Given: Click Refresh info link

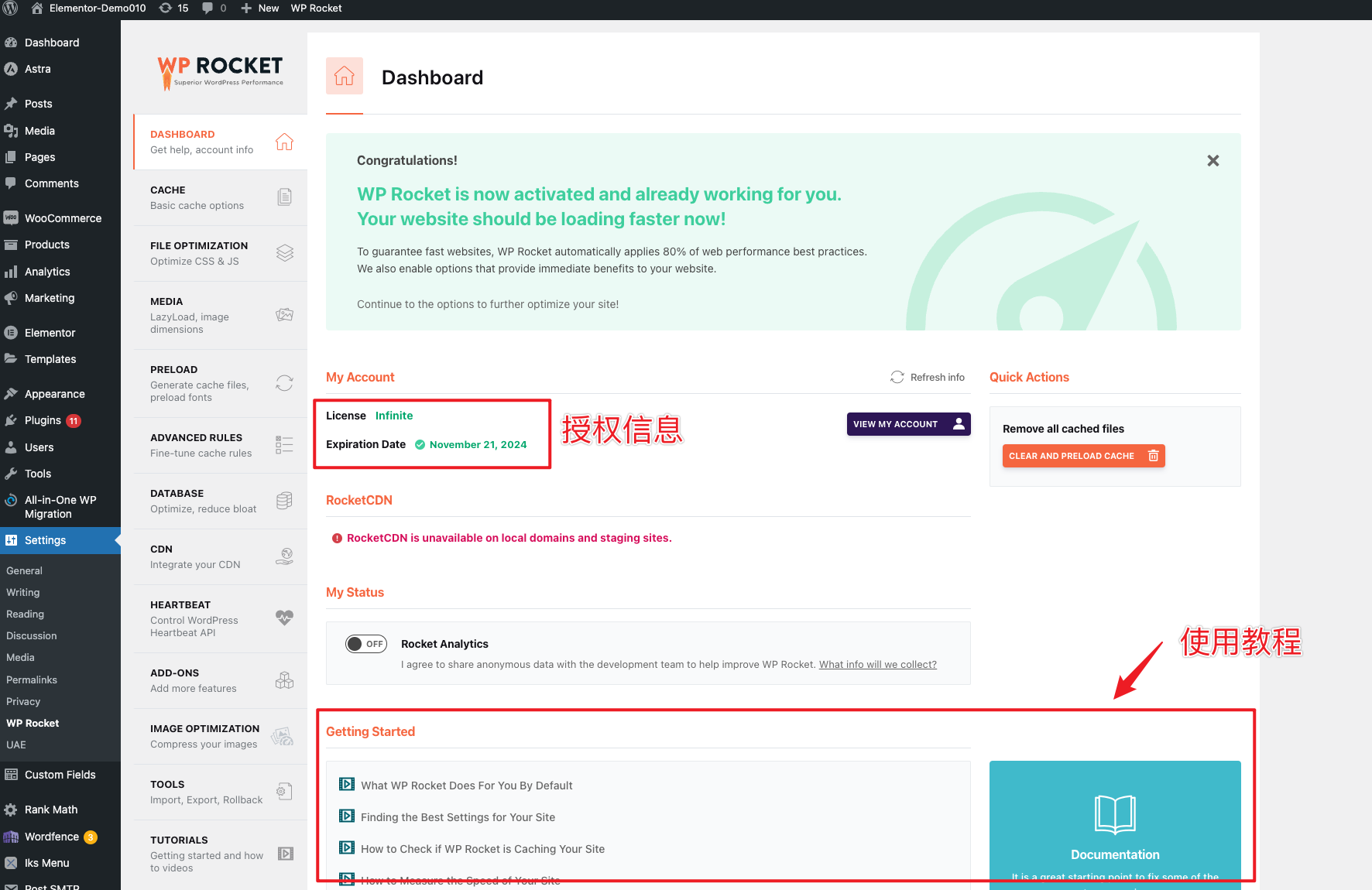Looking at the screenshot, I should [928, 377].
